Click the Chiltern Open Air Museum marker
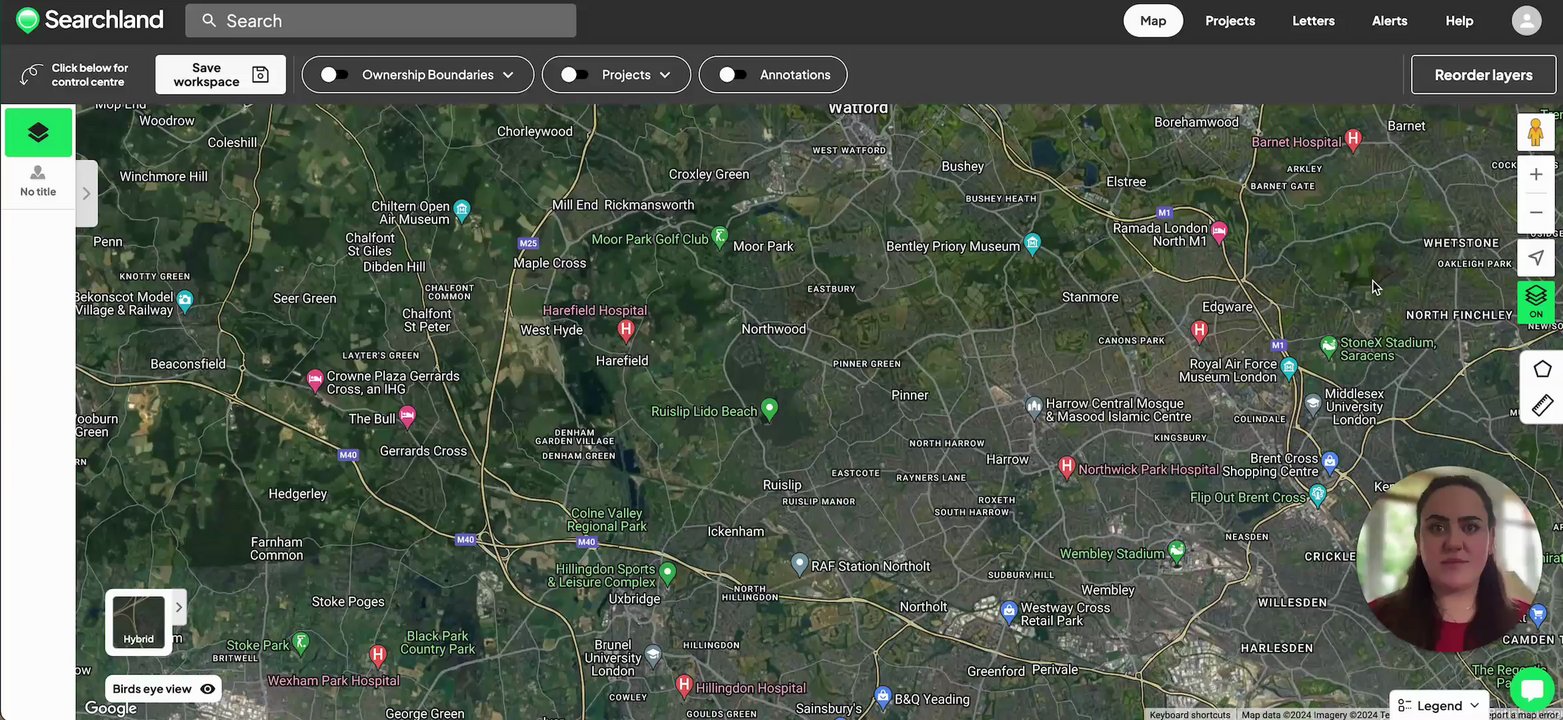This screenshot has height=720, width=1563. [x=462, y=209]
